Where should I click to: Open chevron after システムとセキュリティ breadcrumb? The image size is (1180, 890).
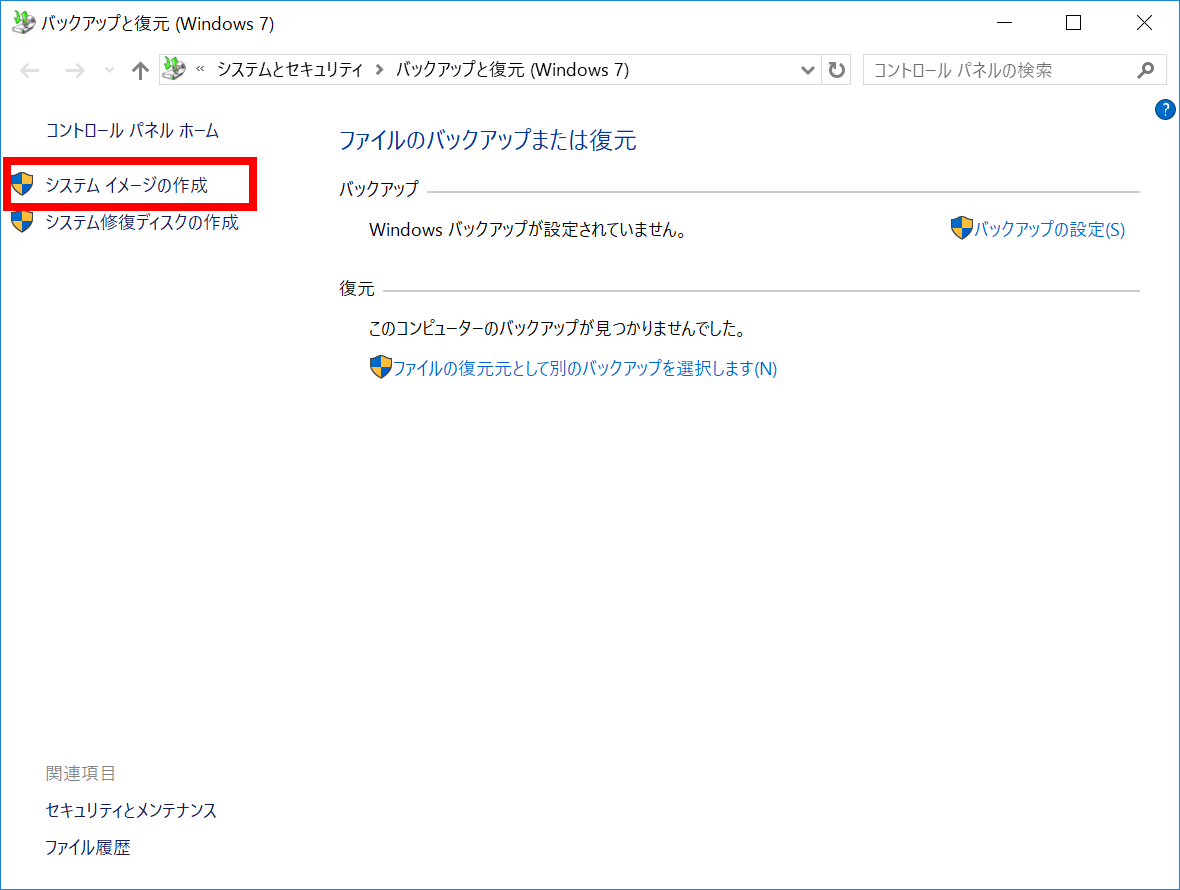tap(379, 70)
